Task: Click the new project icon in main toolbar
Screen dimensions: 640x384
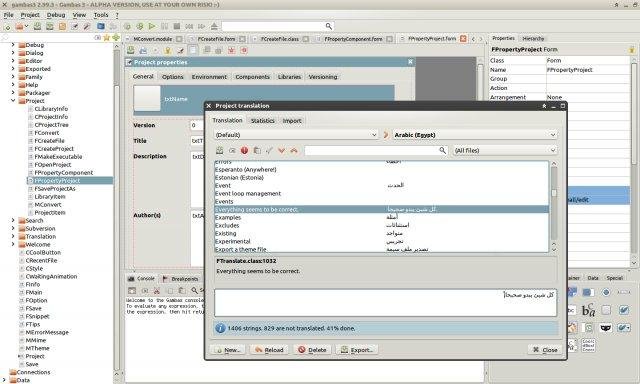Action: 7,27
